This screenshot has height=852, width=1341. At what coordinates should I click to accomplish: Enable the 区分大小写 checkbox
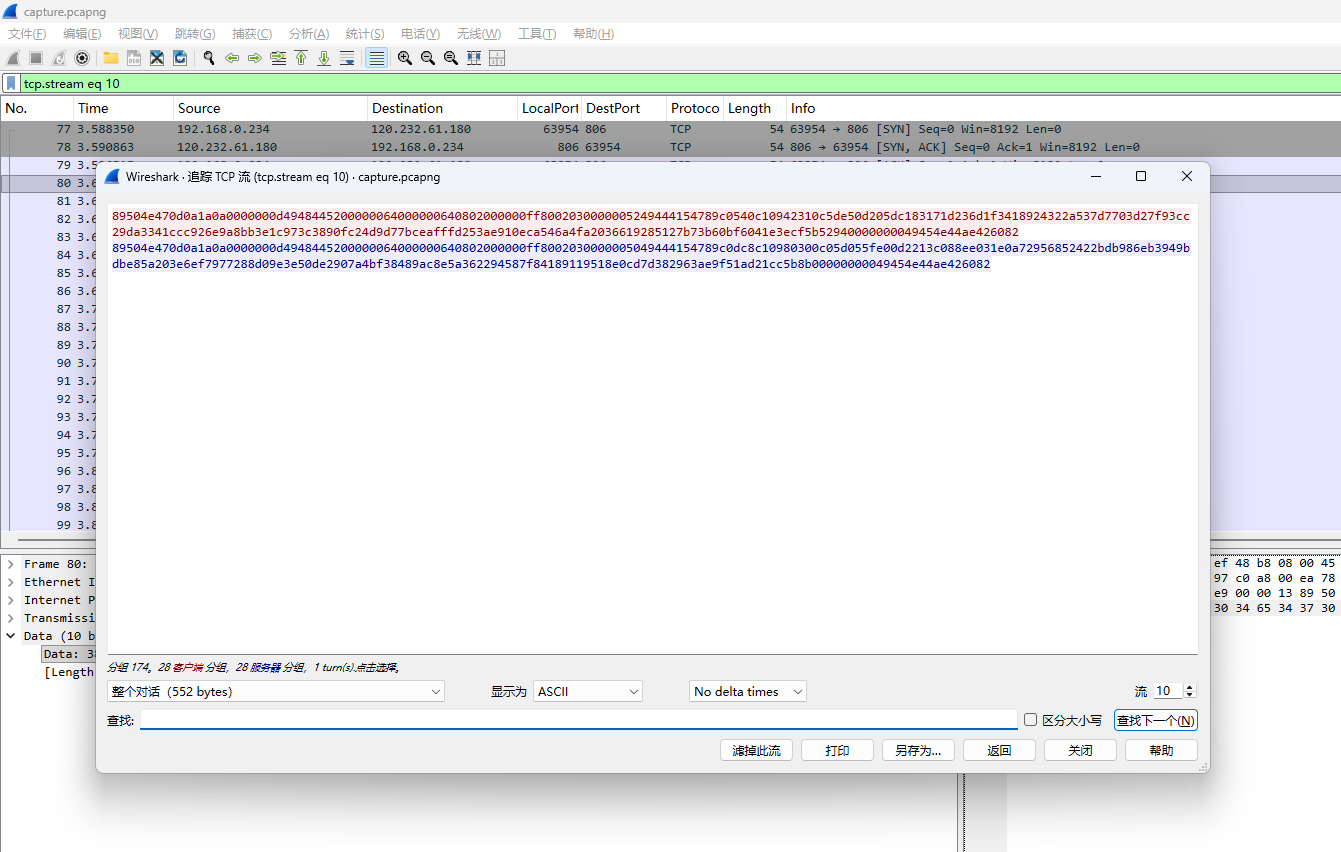click(1030, 720)
